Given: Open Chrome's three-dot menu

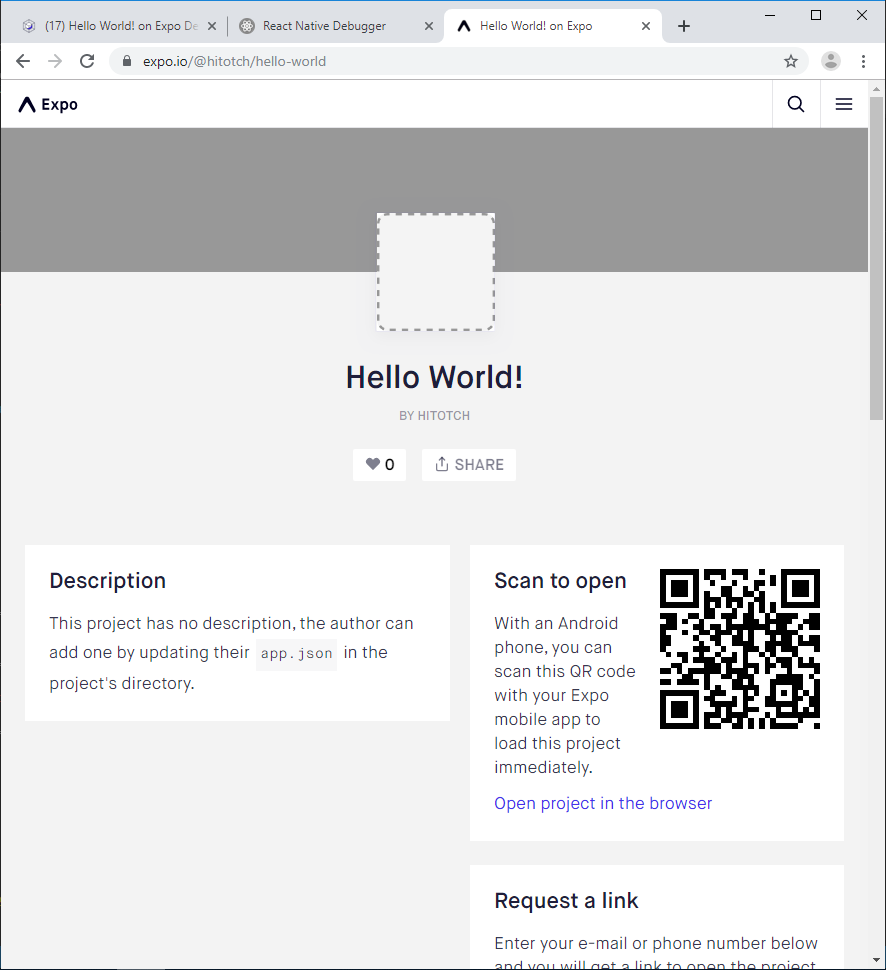Looking at the screenshot, I should point(864,60).
